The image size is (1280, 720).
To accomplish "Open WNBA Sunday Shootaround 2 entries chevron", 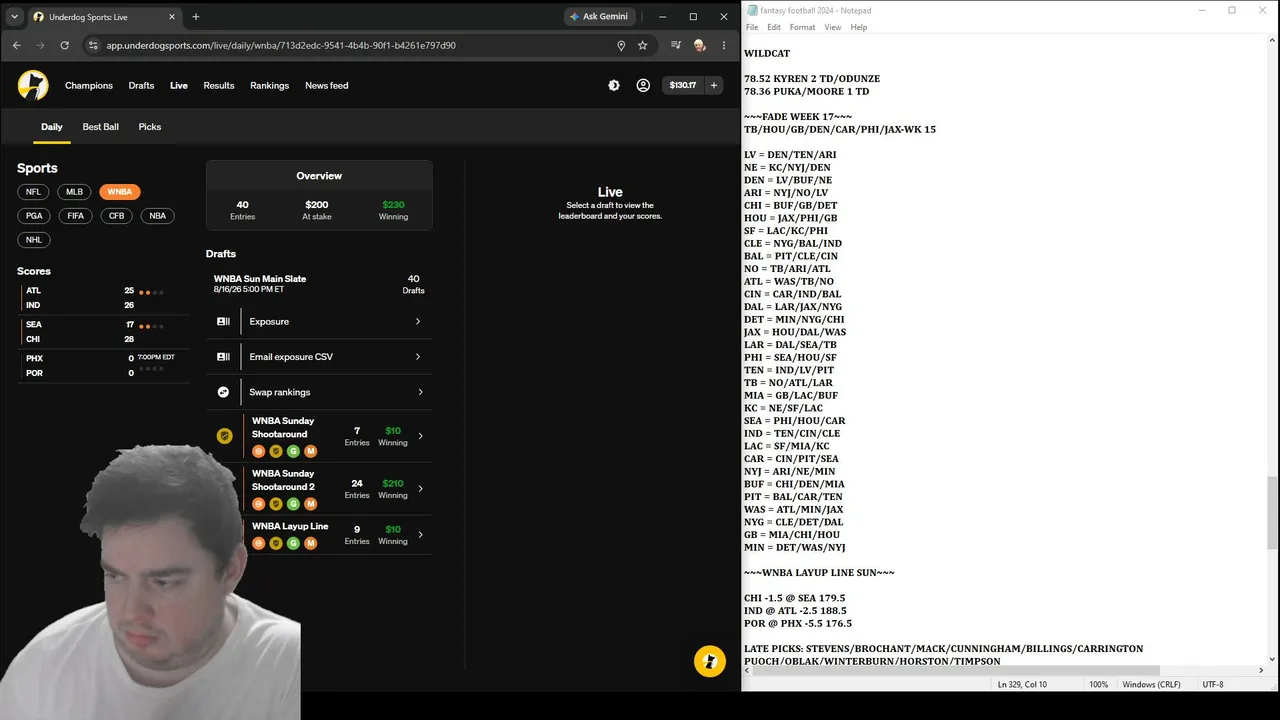I will [420, 489].
